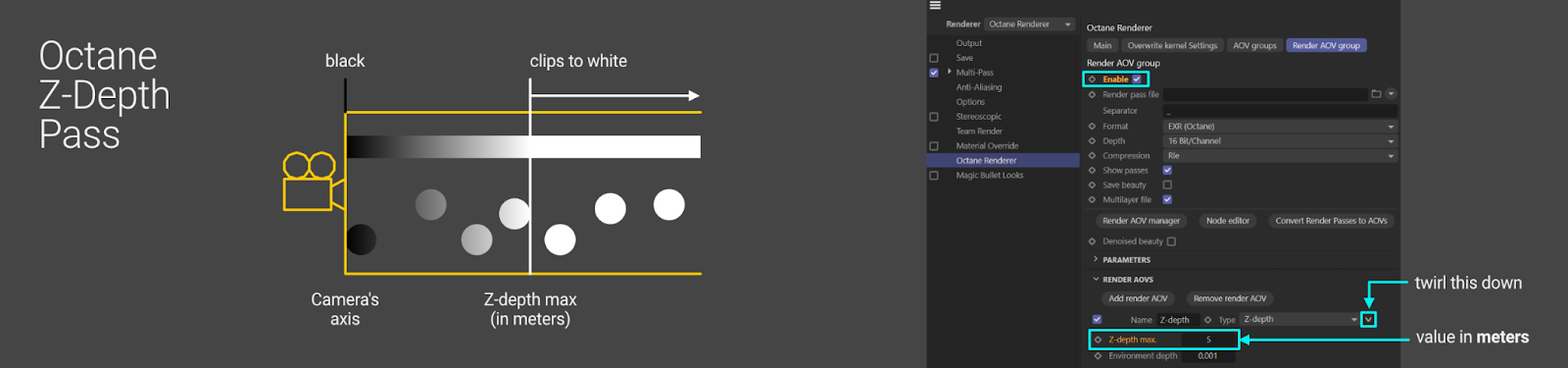Select Magic Bullet Looks in the list
The width and height of the screenshot is (1568, 368).
989,176
